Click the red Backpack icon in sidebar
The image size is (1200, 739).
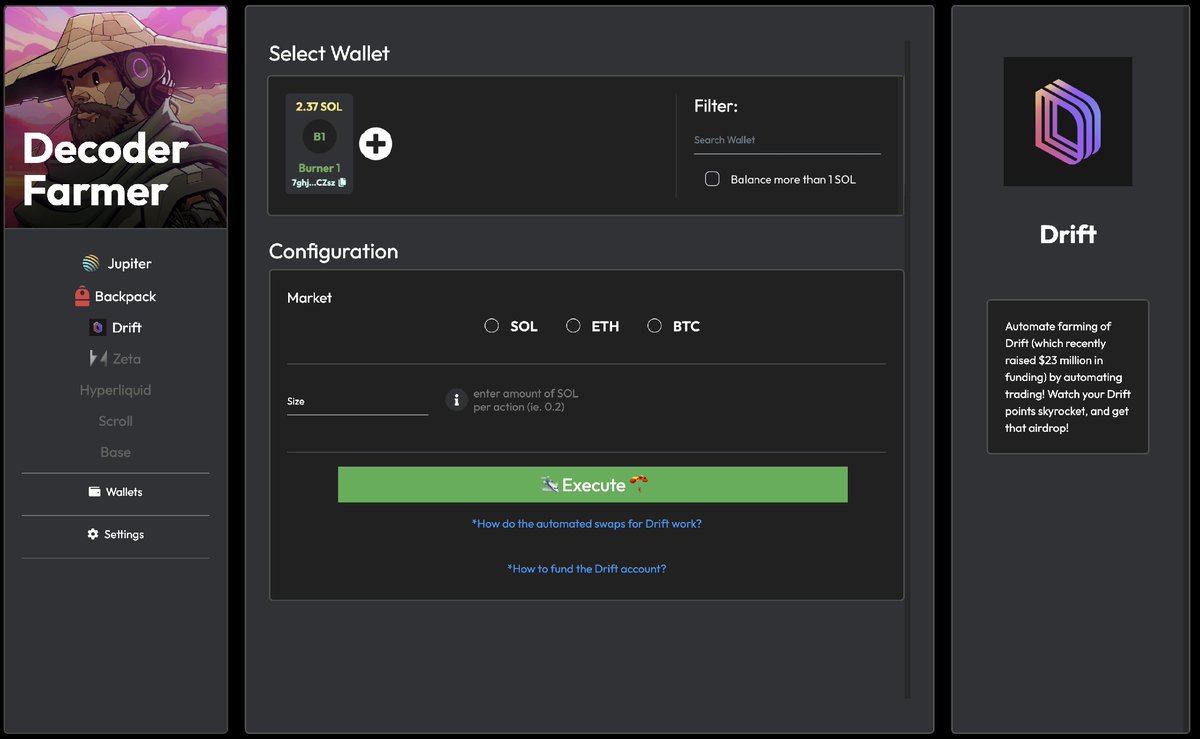click(82, 296)
